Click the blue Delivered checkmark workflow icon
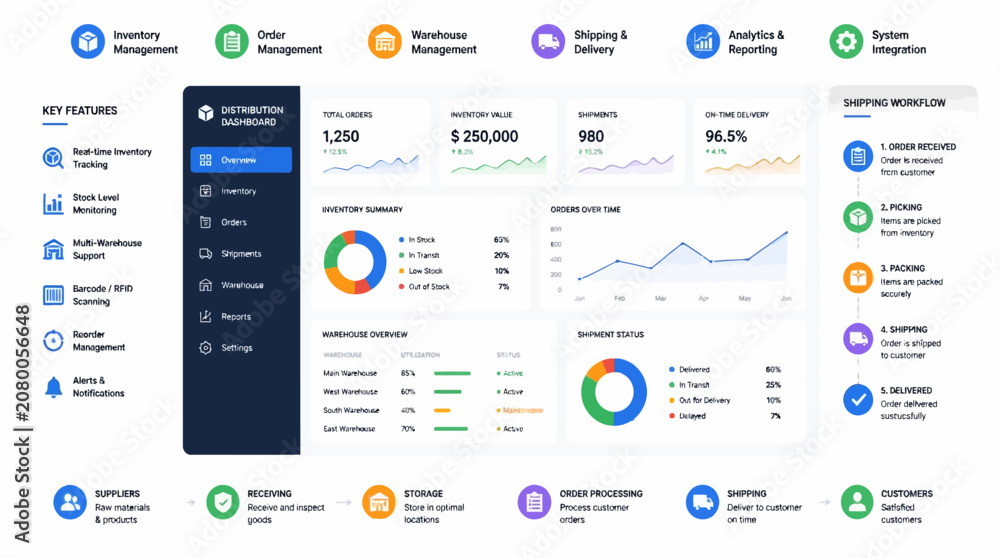The image size is (1000, 558). pos(858,400)
